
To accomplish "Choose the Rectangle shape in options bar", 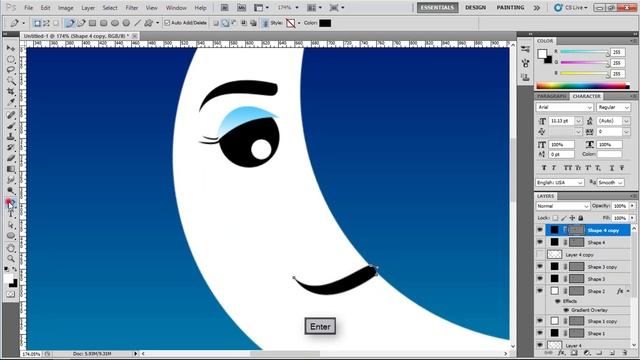I will coord(93,23).
